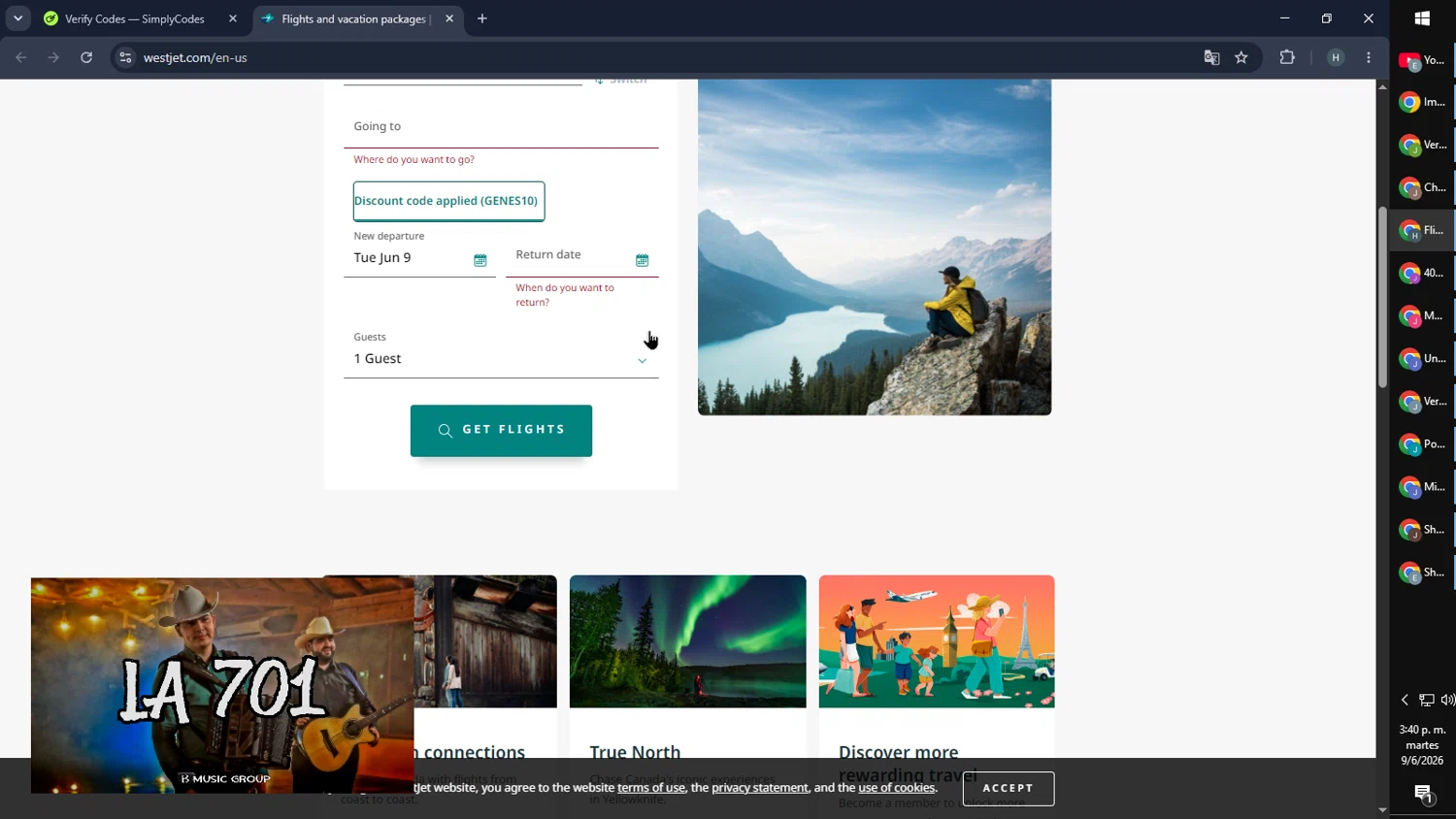Switch to the 'Fli...' Chrome taskbar window

(x=1422, y=230)
